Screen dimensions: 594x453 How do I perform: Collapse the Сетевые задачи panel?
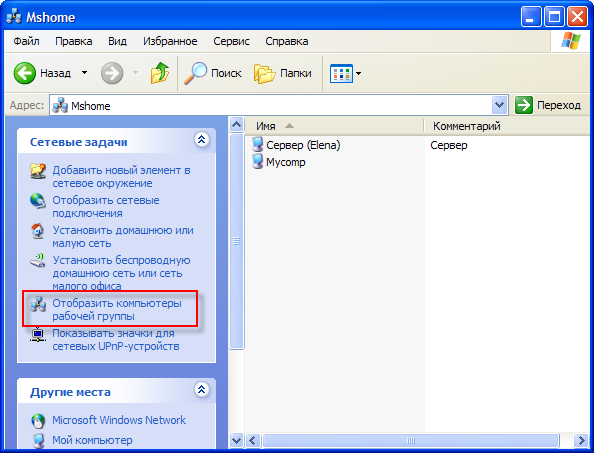click(x=202, y=139)
